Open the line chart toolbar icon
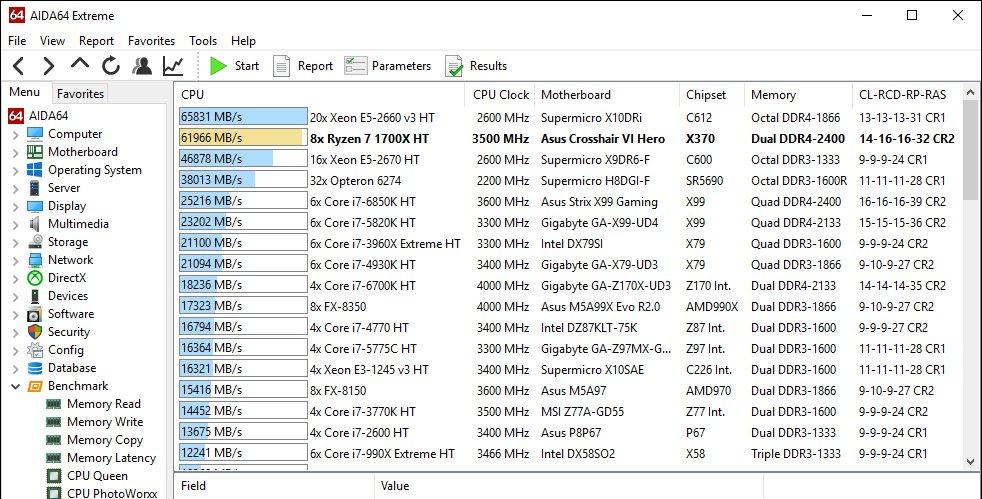Image resolution: width=982 pixels, height=499 pixels. pyautogui.click(x=173, y=66)
